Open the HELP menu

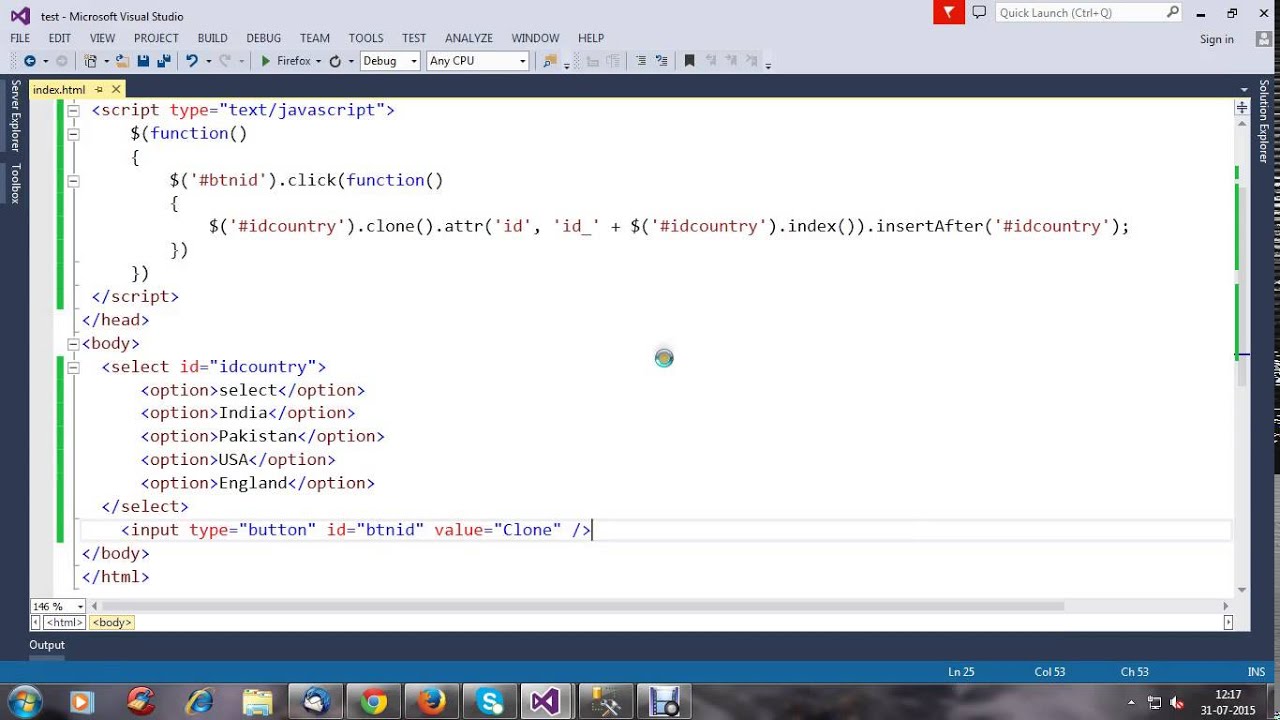(x=591, y=38)
